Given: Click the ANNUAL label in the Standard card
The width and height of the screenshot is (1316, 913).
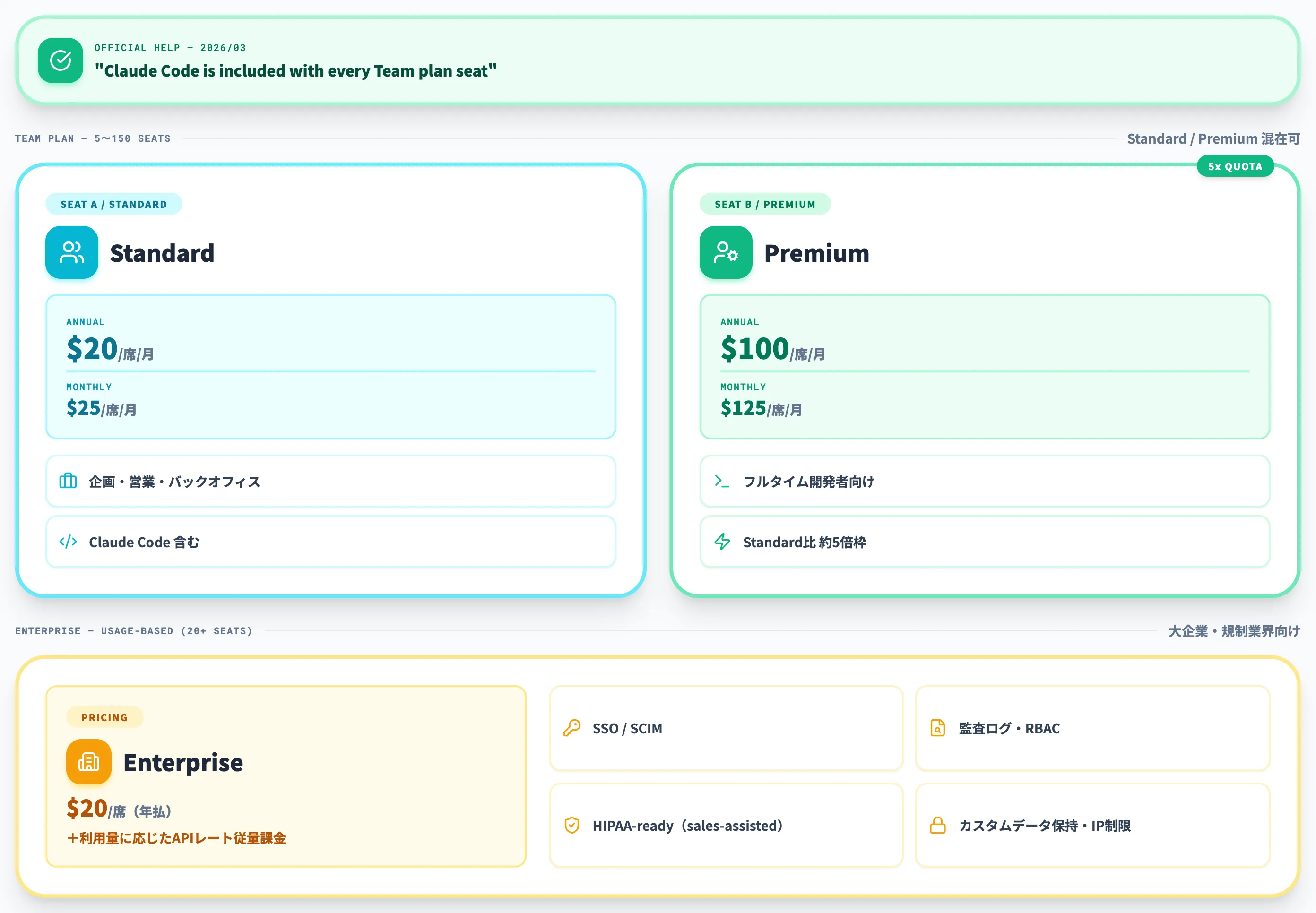Looking at the screenshot, I should tap(85, 322).
